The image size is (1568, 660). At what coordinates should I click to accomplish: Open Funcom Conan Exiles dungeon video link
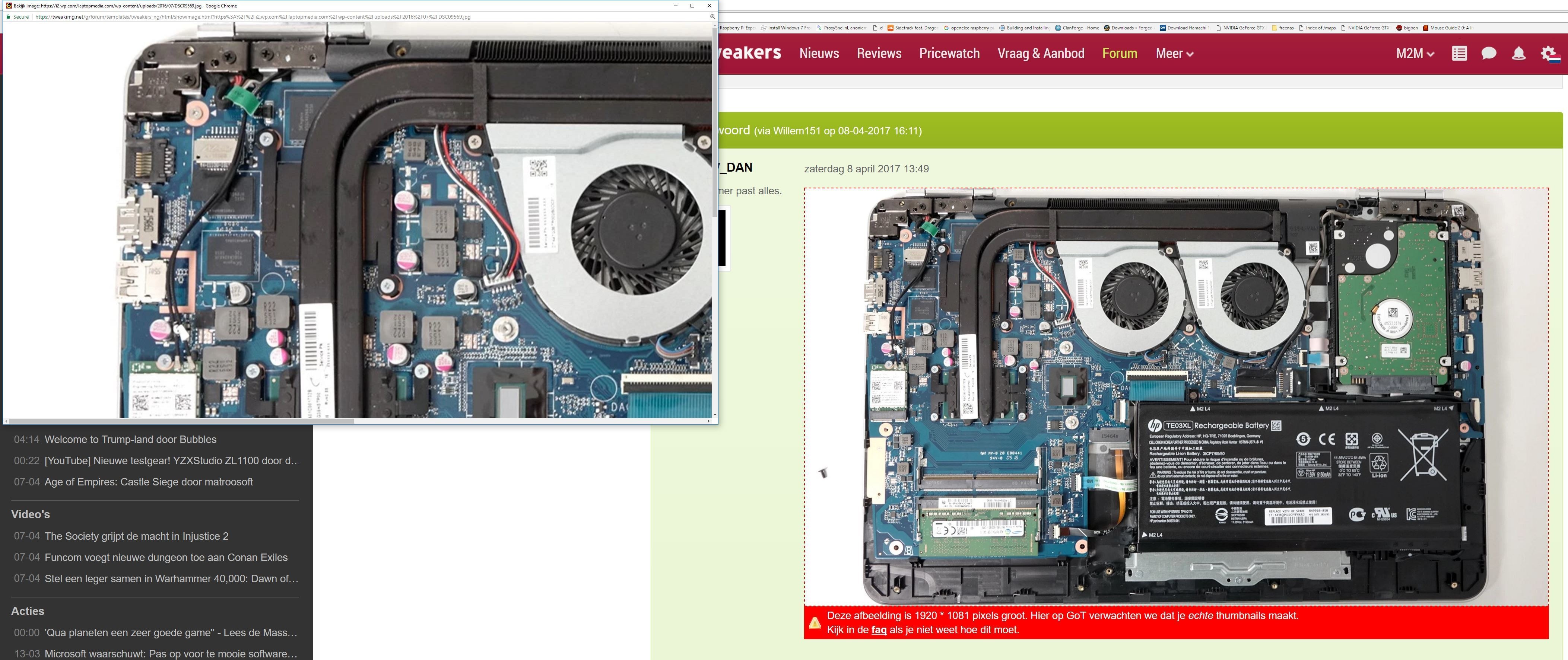(166, 557)
